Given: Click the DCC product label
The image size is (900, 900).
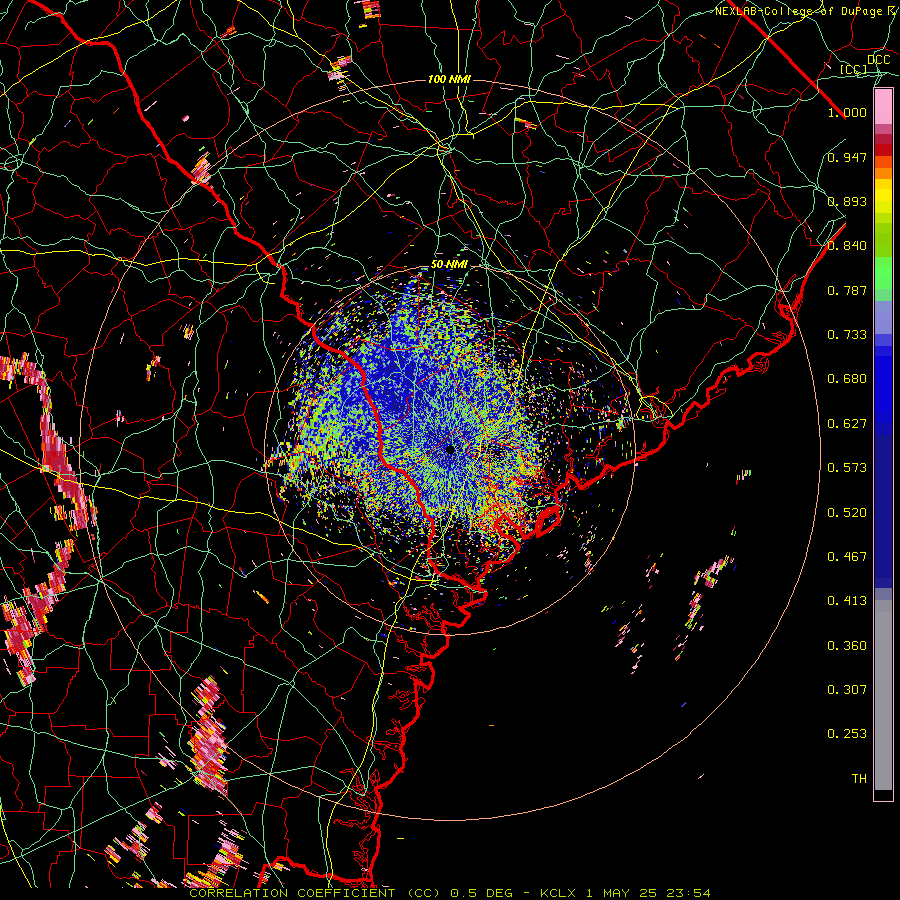Looking at the screenshot, I should (x=879, y=60).
